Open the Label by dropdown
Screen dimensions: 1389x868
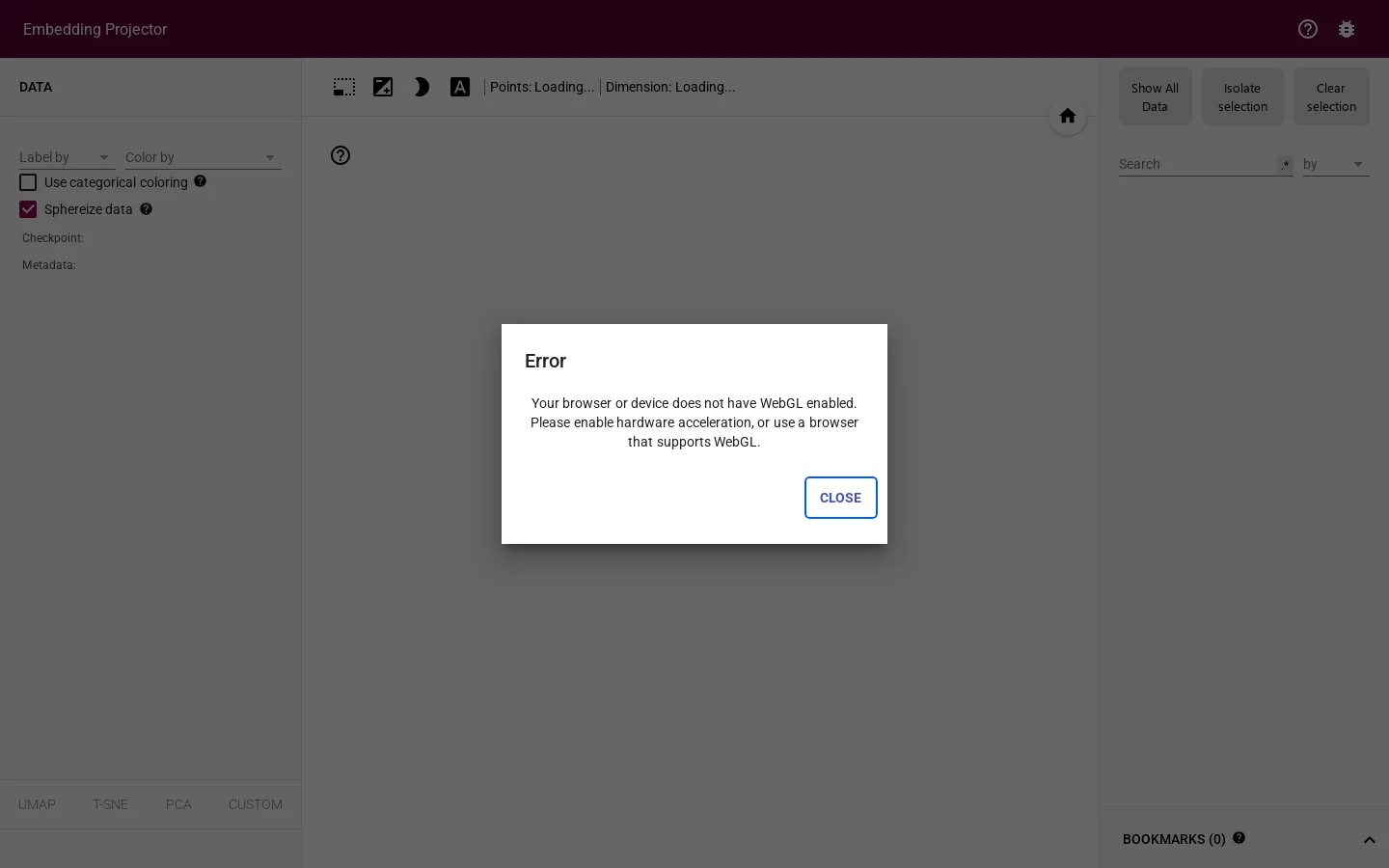68,157
